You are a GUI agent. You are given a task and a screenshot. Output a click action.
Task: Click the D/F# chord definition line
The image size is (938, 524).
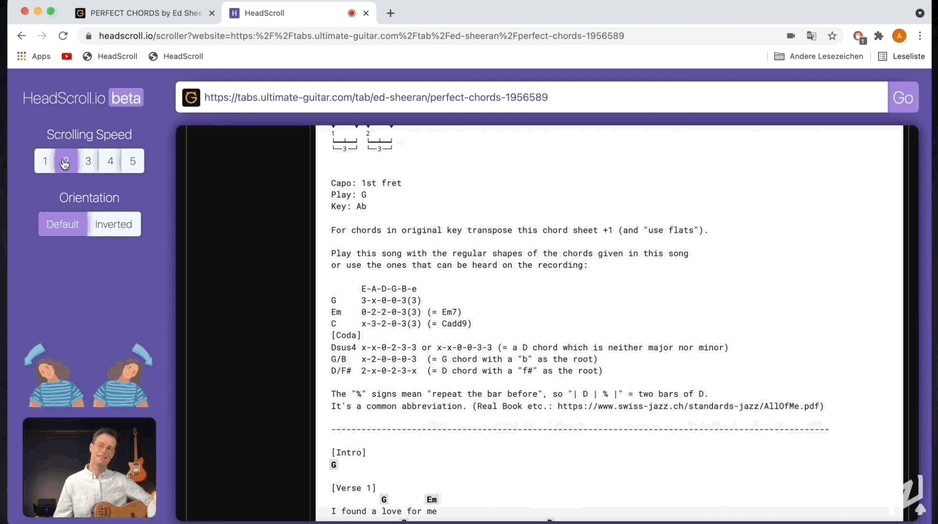click(x=467, y=371)
